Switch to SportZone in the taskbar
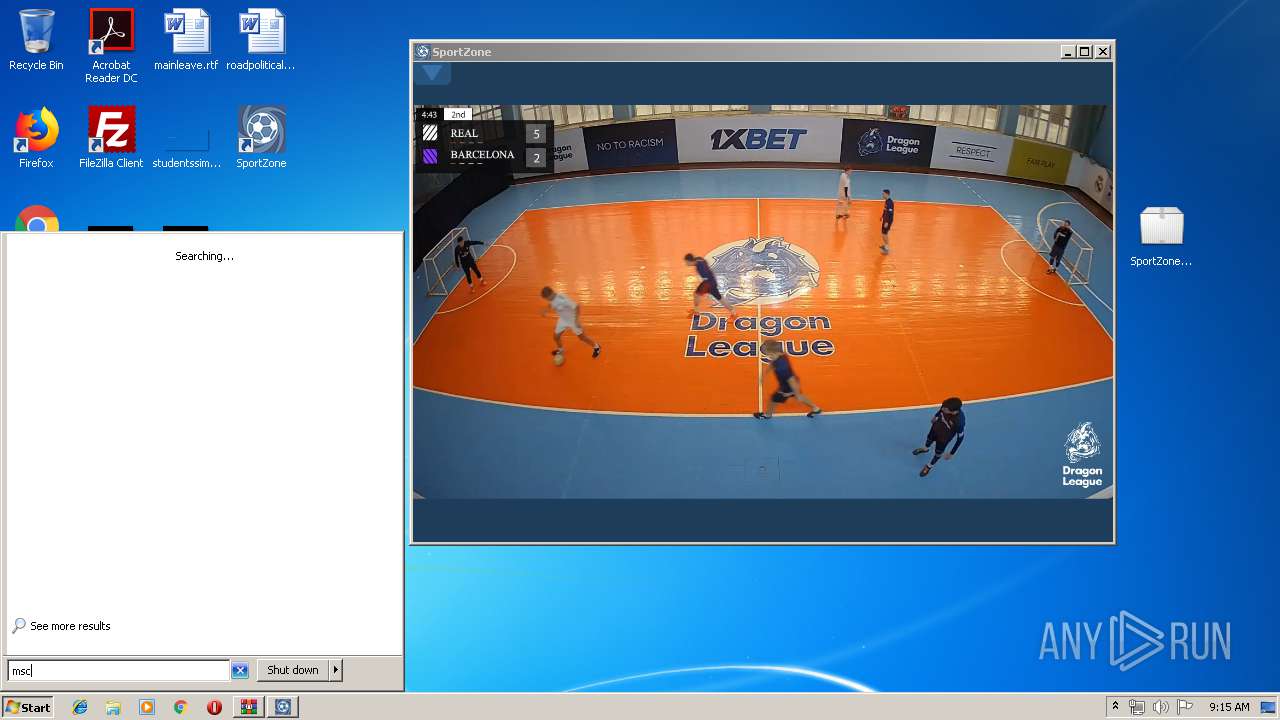This screenshot has height=720, width=1280. 283,707
